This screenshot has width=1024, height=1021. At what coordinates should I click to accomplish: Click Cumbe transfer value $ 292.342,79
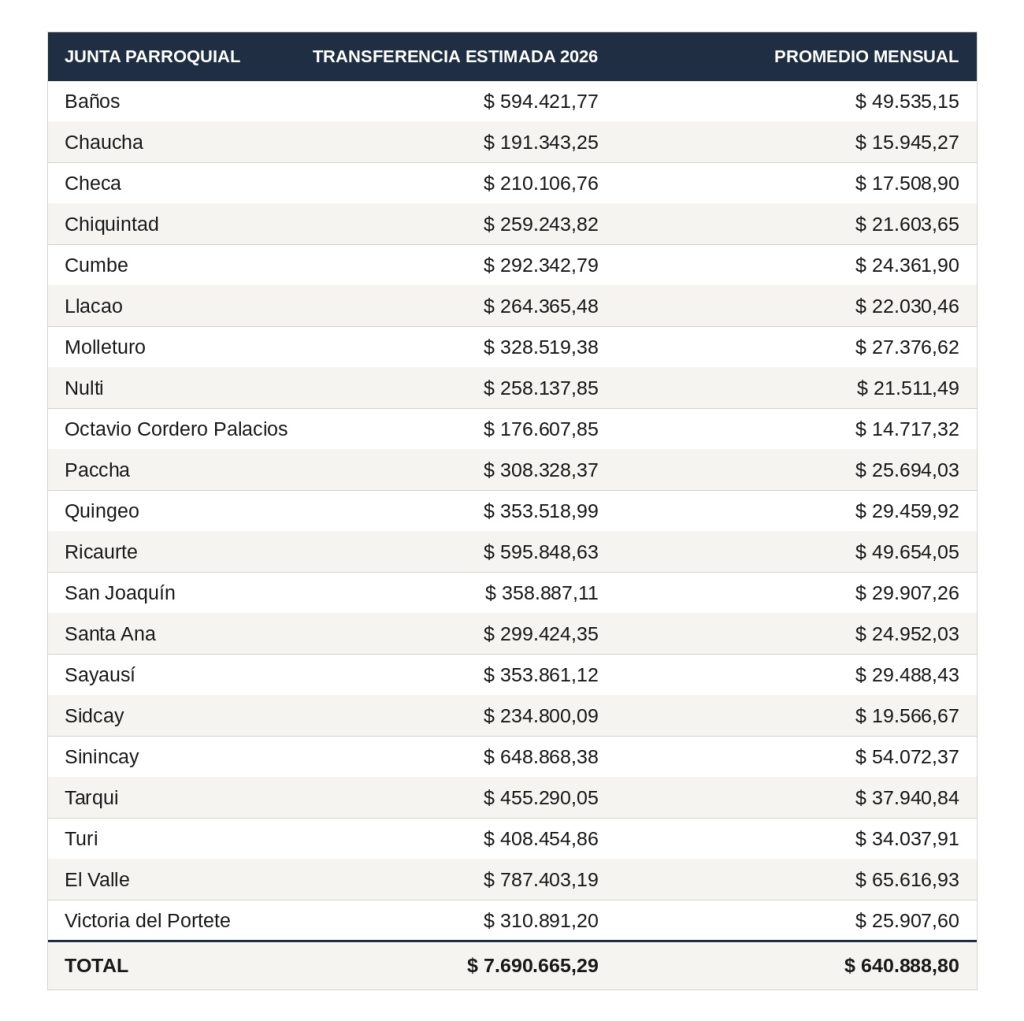pyautogui.click(x=541, y=265)
